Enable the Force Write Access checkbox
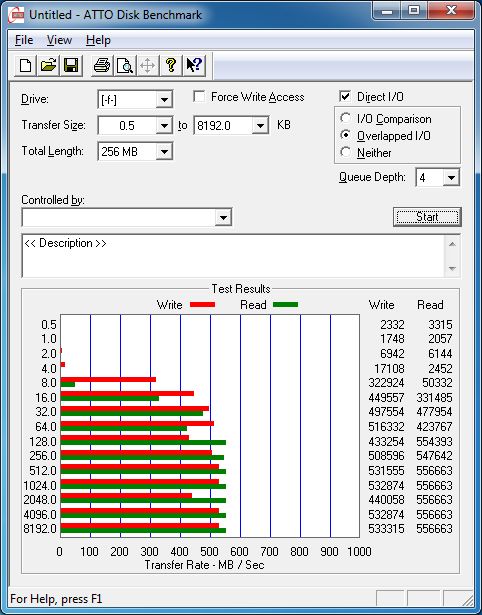 pyautogui.click(x=199, y=96)
